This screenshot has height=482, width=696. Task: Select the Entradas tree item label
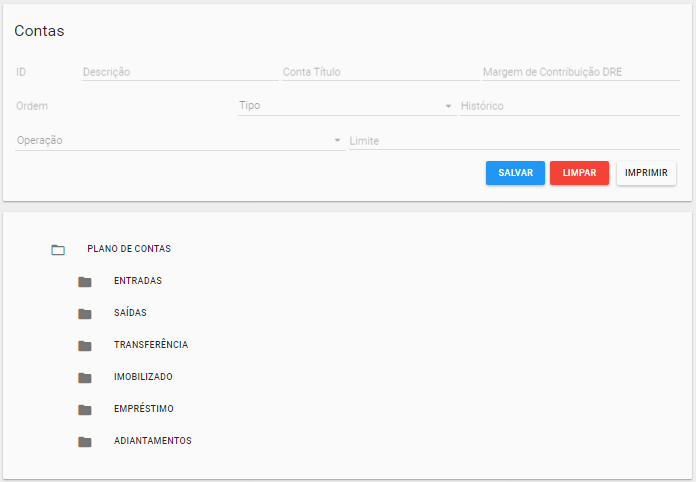tap(138, 281)
